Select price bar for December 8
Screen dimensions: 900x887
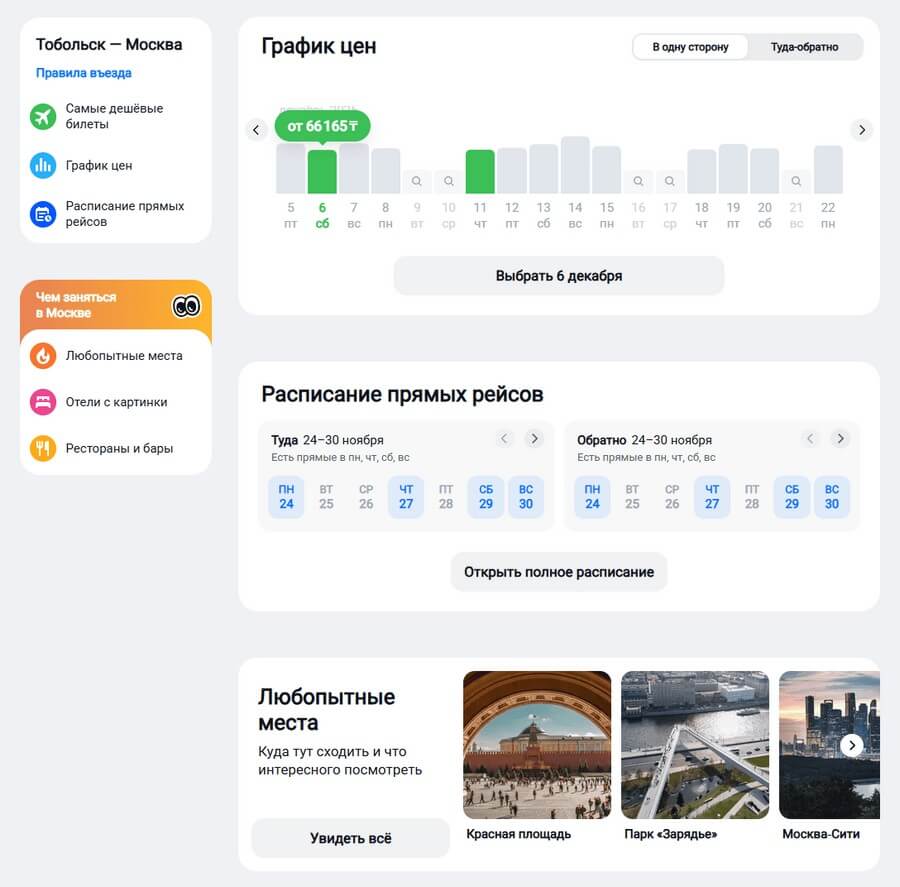386,171
